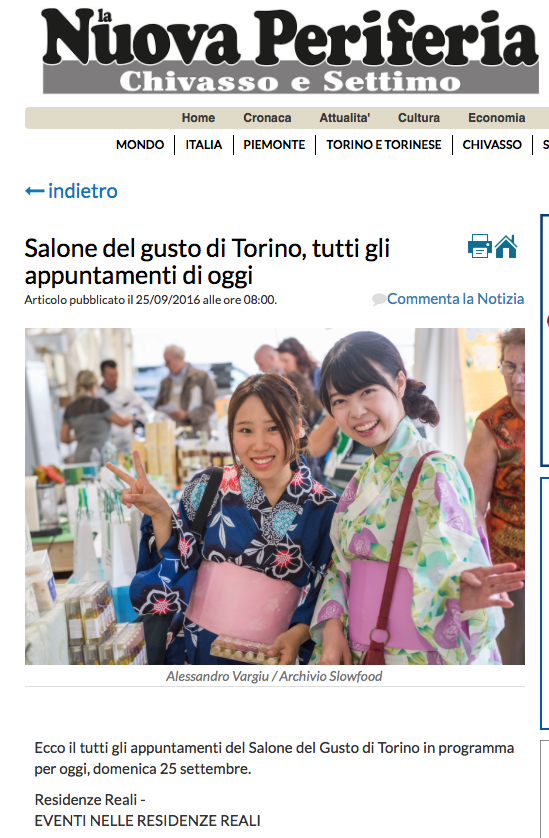Click the speech bubble comment icon
This screenshot has height=838, width=549.
coord(379,299)
